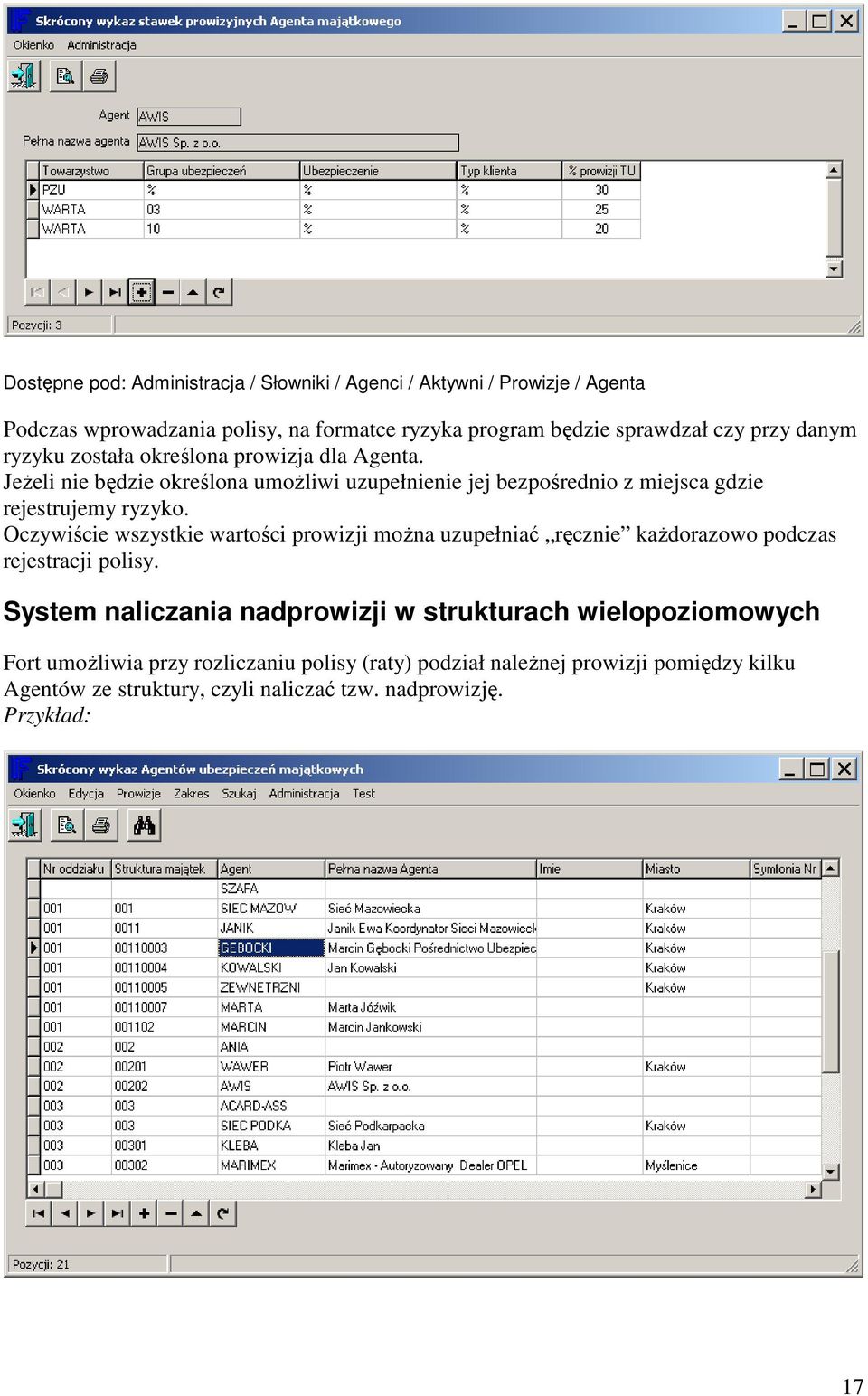Open Edycja menu in agents window
The width and height of the screenshot is (868, 1396).
pos(86,793)
